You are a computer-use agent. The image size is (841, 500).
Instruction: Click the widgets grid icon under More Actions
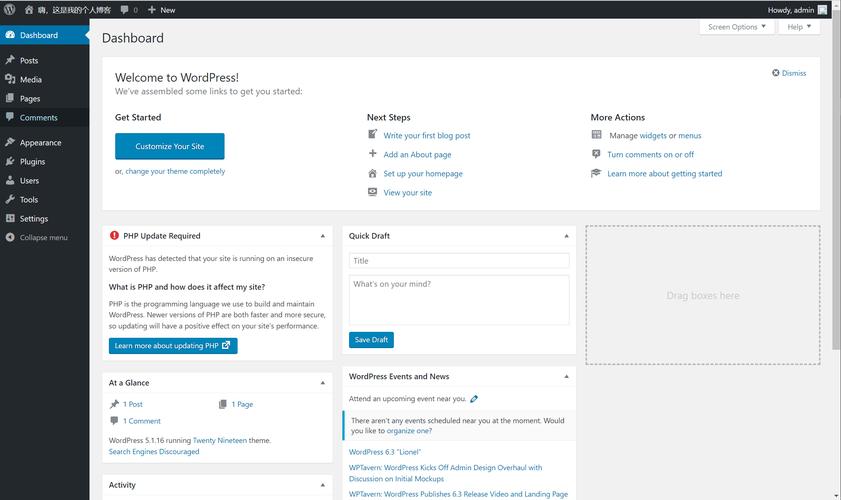[x=596, y=135]
